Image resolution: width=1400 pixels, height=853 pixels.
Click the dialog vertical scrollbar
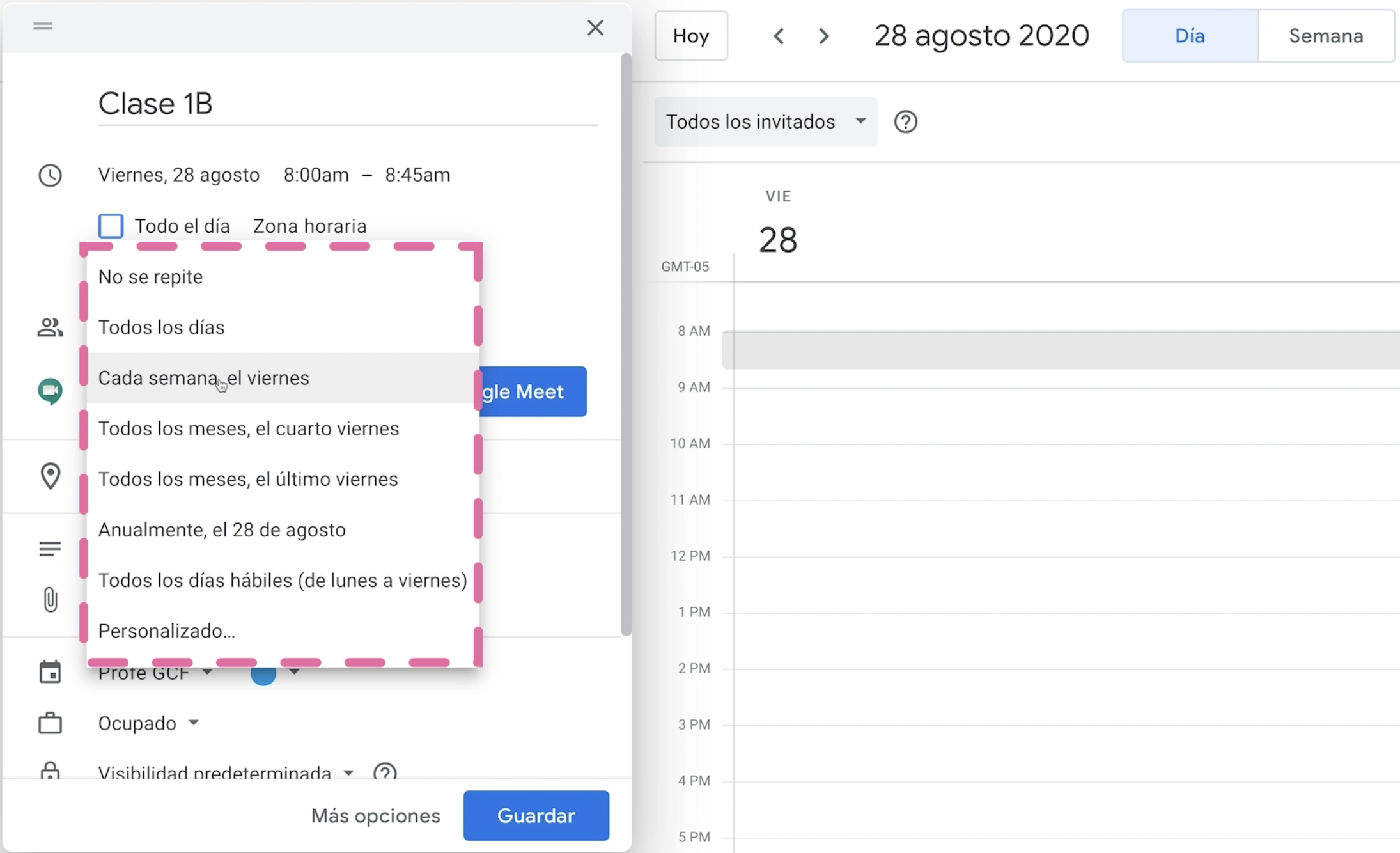point(626,345)
